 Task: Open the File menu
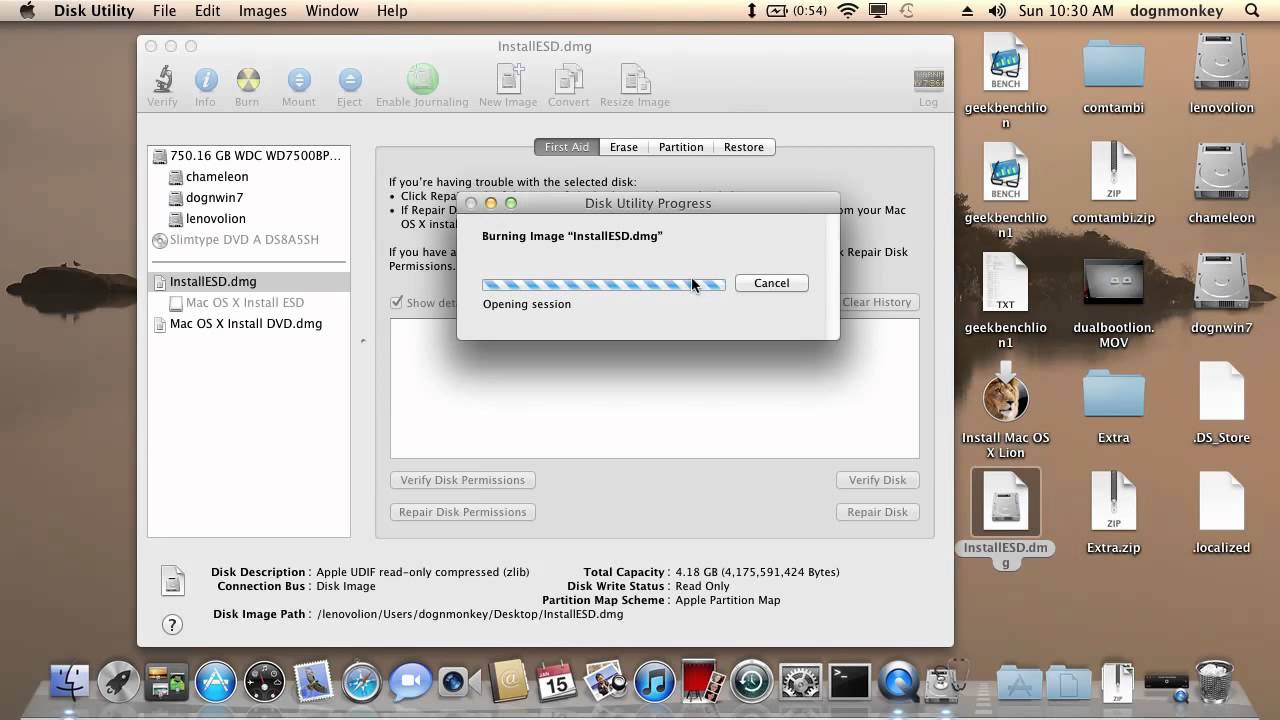click(x=164, y=11)
